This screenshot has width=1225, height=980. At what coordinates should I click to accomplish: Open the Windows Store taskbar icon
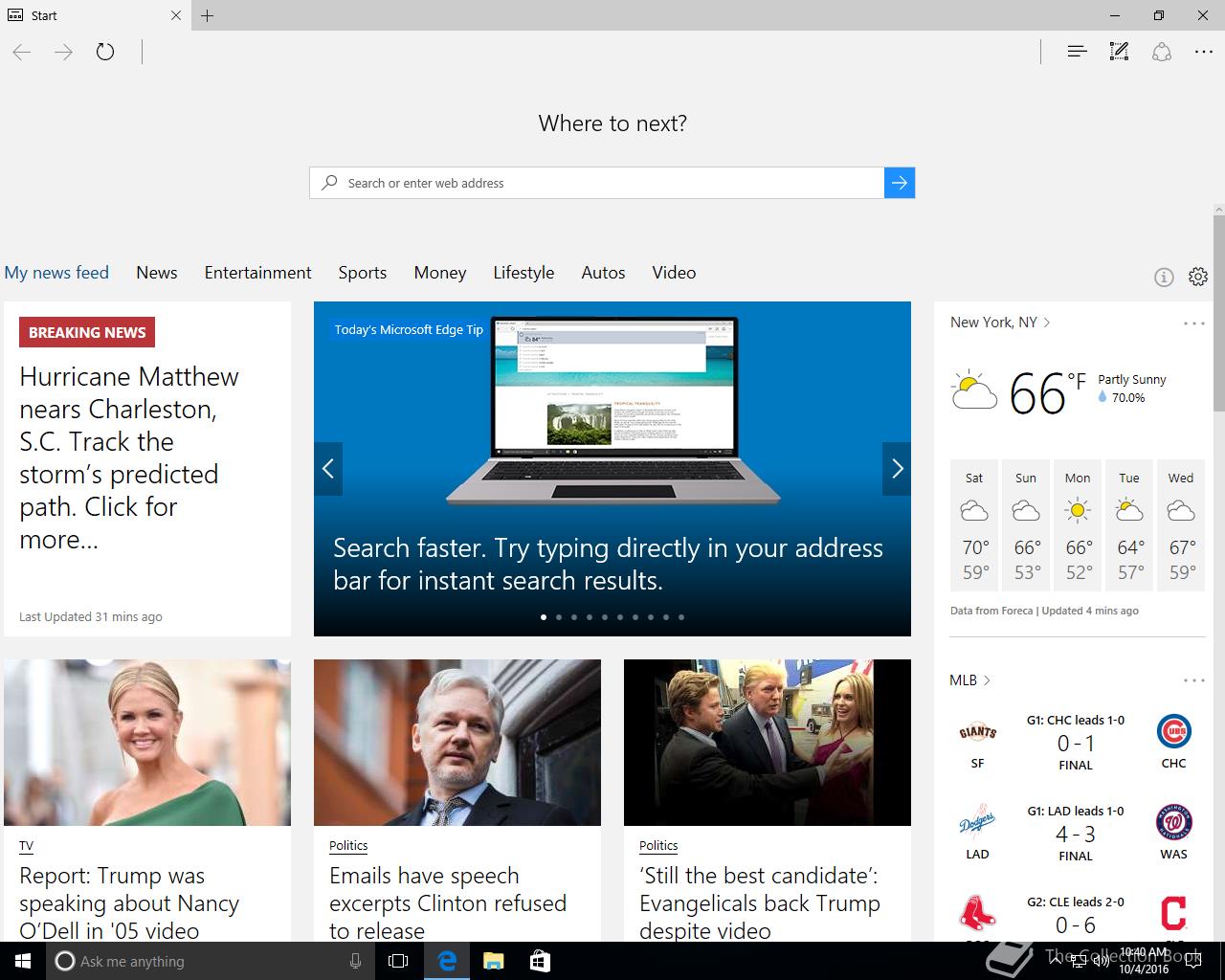coord(540,961)
